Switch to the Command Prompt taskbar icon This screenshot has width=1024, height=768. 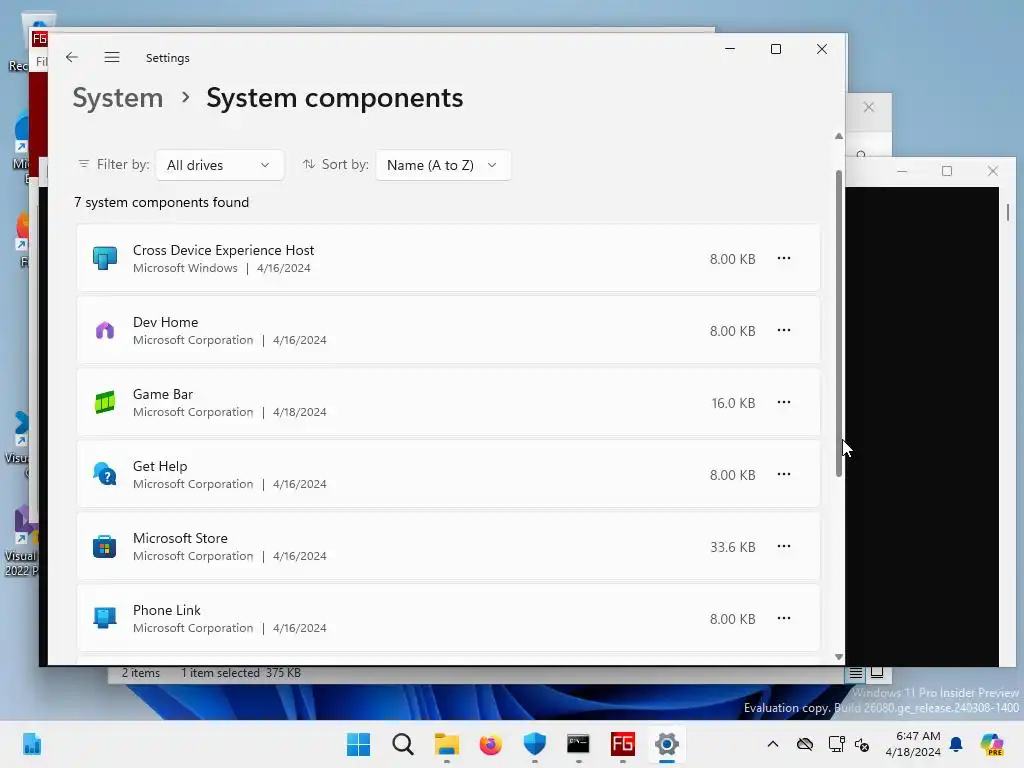579,744
